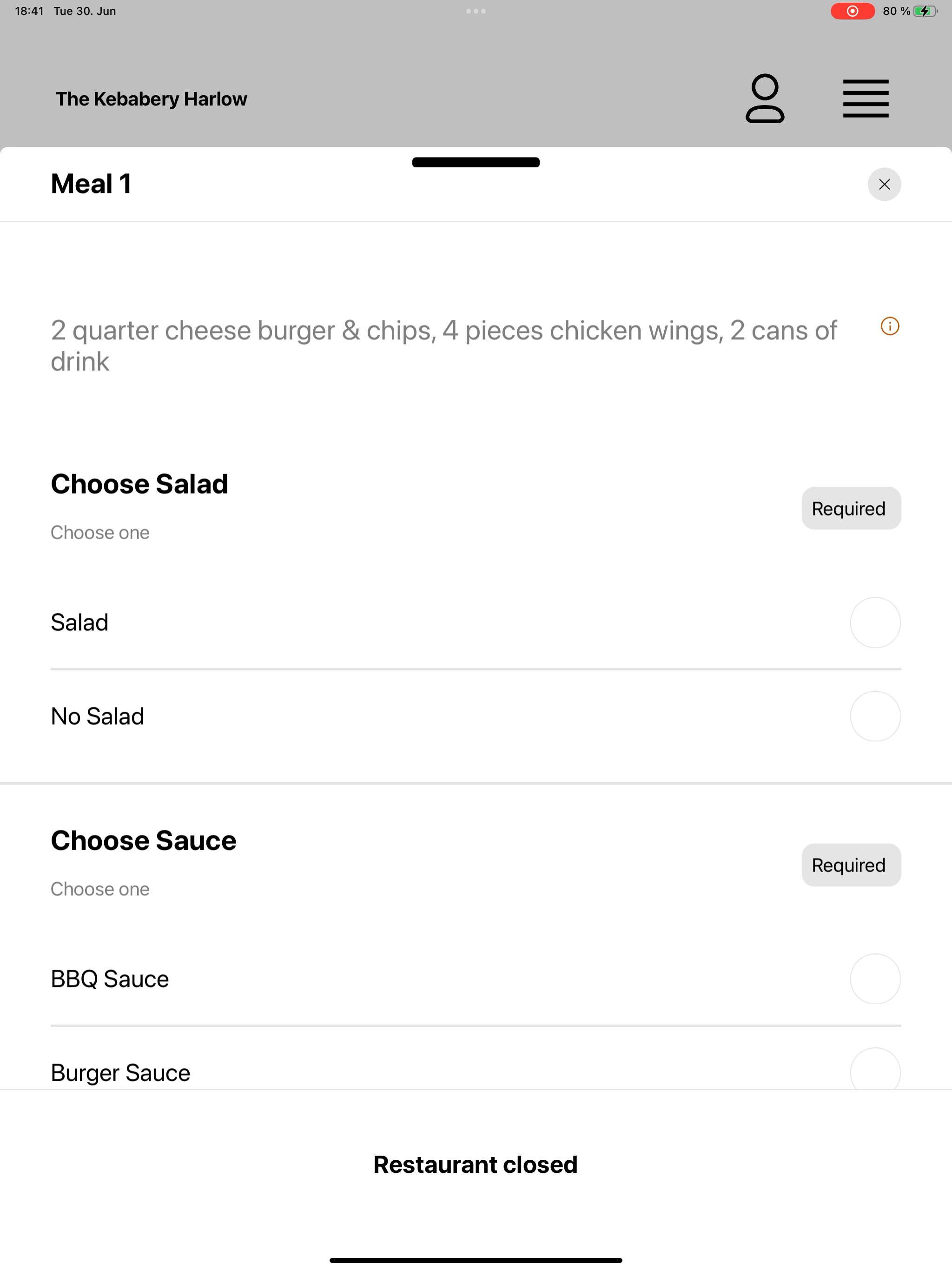Select the BBQ Sauce radio option

coord(875,979)
